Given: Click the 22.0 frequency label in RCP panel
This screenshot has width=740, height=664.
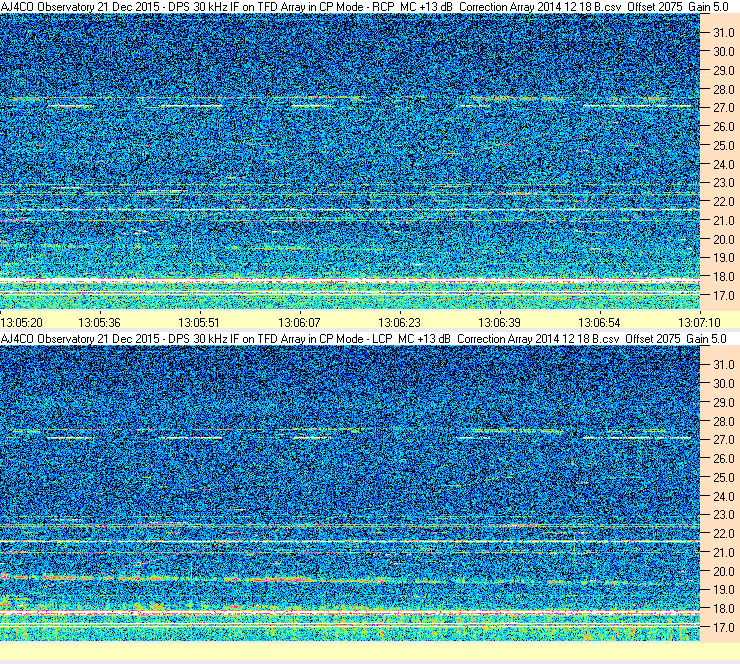Looking at the screenshot, I should (723, 202).
